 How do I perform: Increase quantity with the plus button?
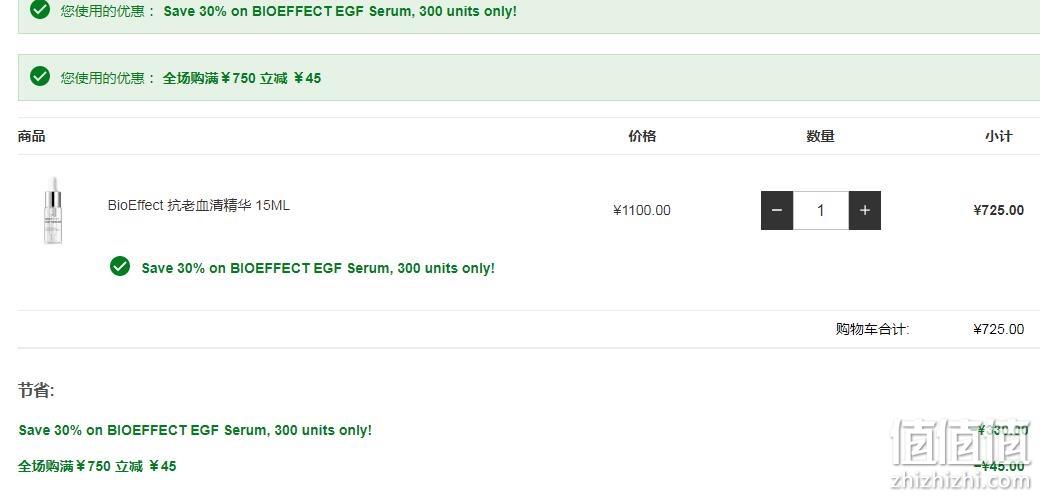tap(865, 210)
